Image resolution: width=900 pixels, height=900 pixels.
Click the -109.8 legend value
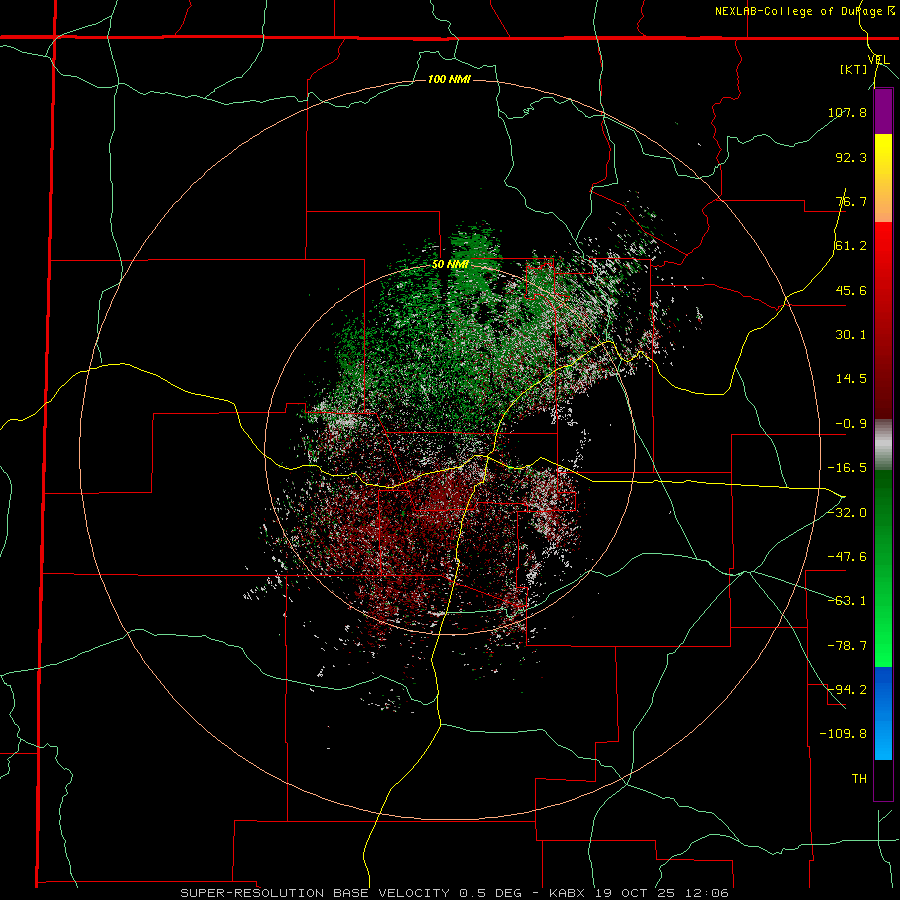click(x=843, y=734)
